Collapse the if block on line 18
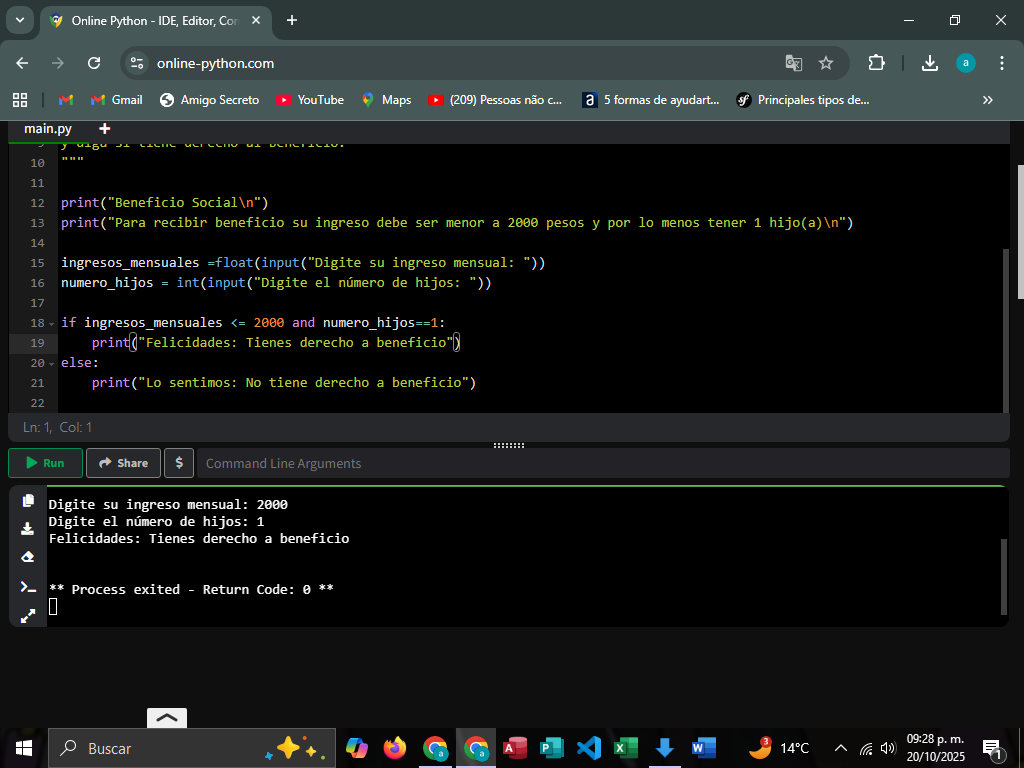 pyautogui.click(x=52, y=323)
